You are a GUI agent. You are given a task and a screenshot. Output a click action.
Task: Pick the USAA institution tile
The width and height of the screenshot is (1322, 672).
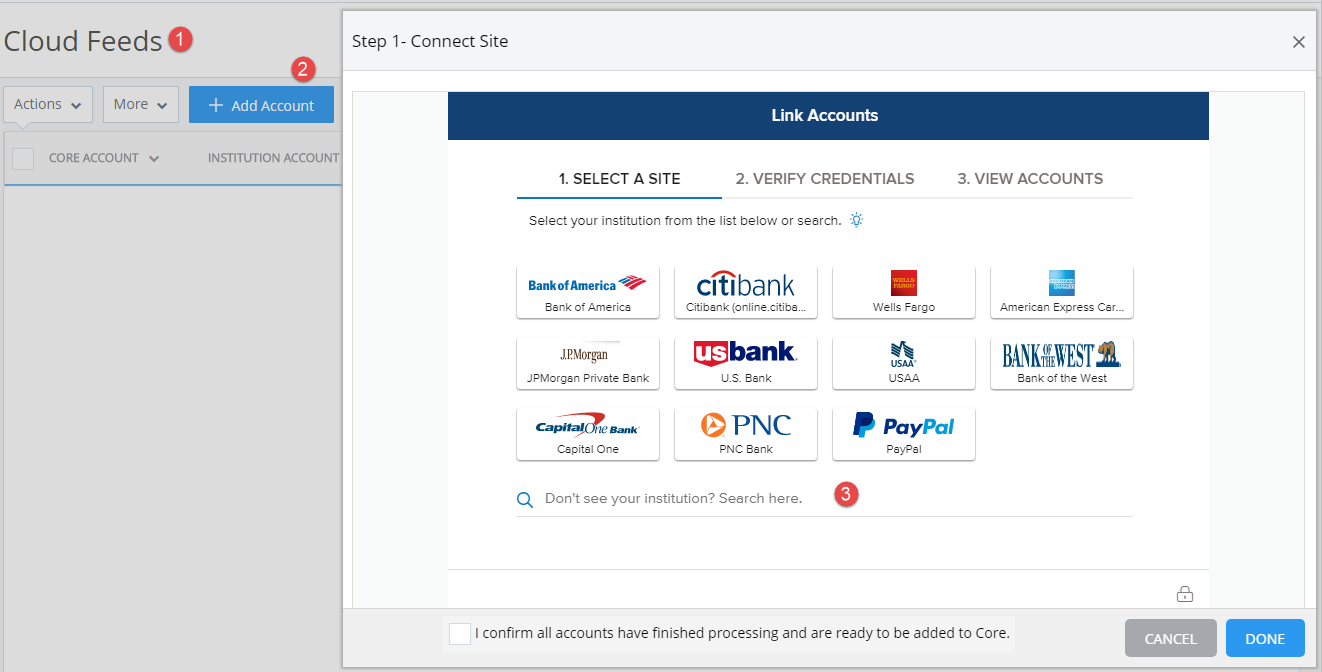click(x=904, y=363)
